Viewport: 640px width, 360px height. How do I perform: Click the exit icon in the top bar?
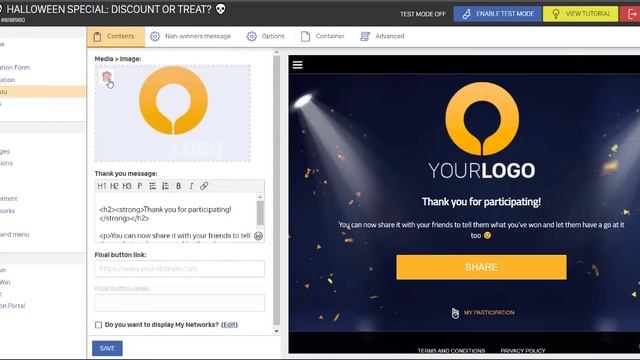(x=631, y=14)
